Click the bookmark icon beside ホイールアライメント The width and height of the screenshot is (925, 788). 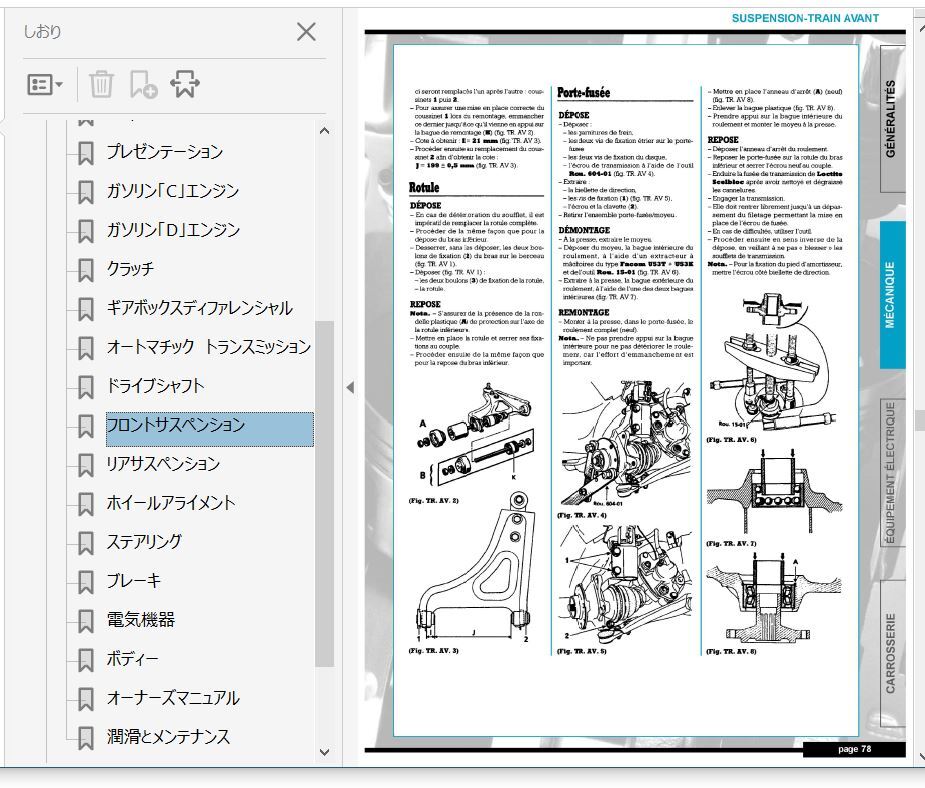86,504
